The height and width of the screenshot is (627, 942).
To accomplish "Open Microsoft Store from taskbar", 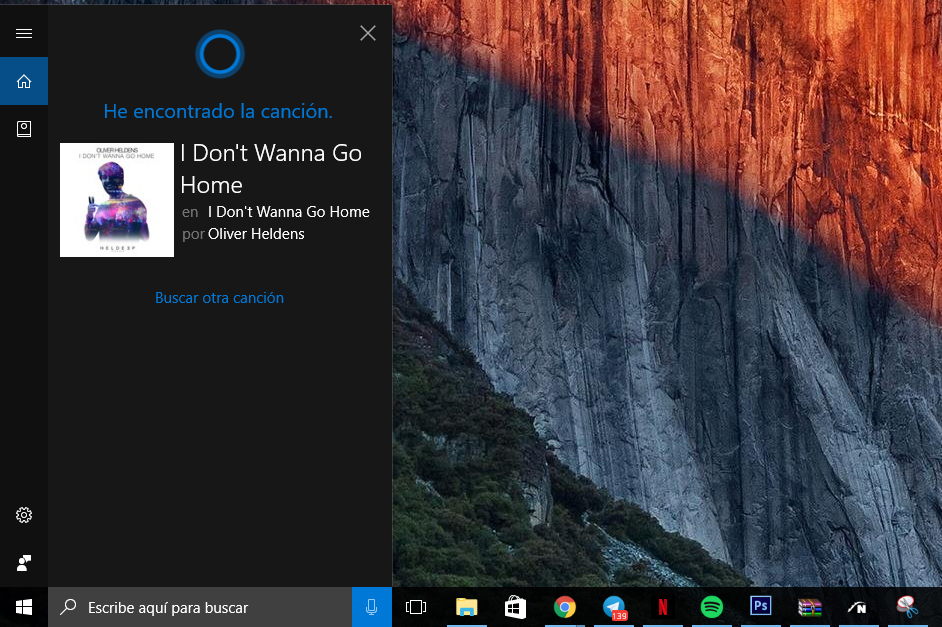I will (x=515, y=607).
